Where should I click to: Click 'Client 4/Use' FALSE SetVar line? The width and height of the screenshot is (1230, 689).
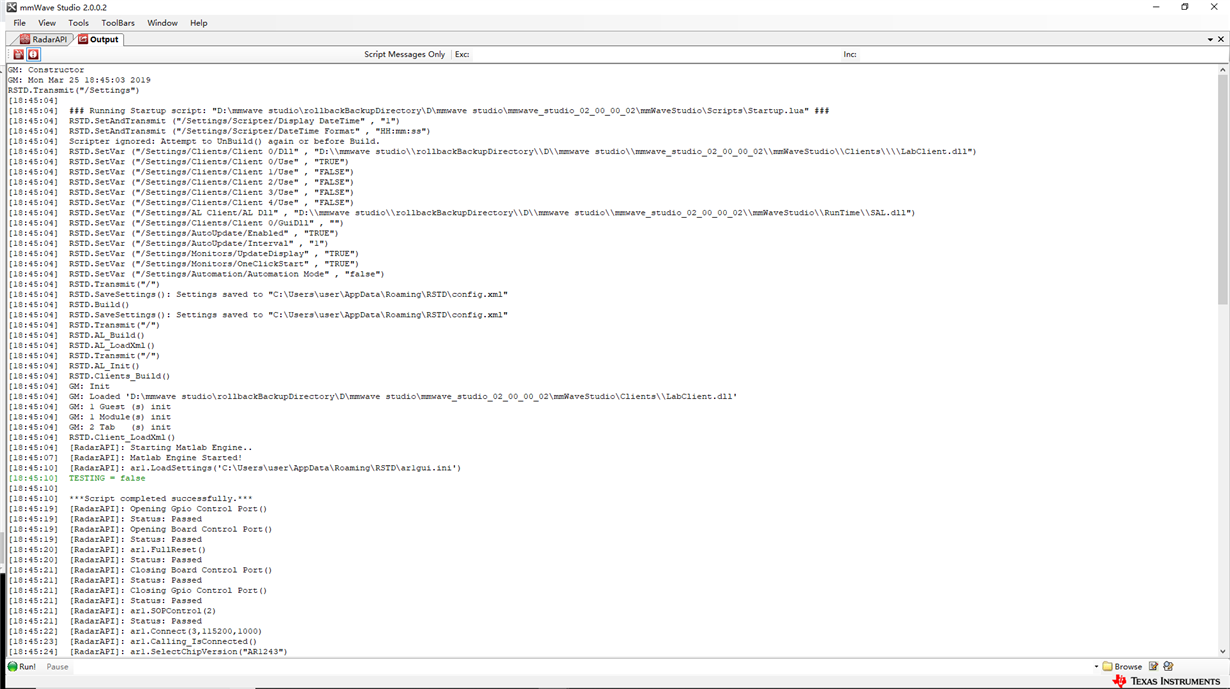[181, 202]
